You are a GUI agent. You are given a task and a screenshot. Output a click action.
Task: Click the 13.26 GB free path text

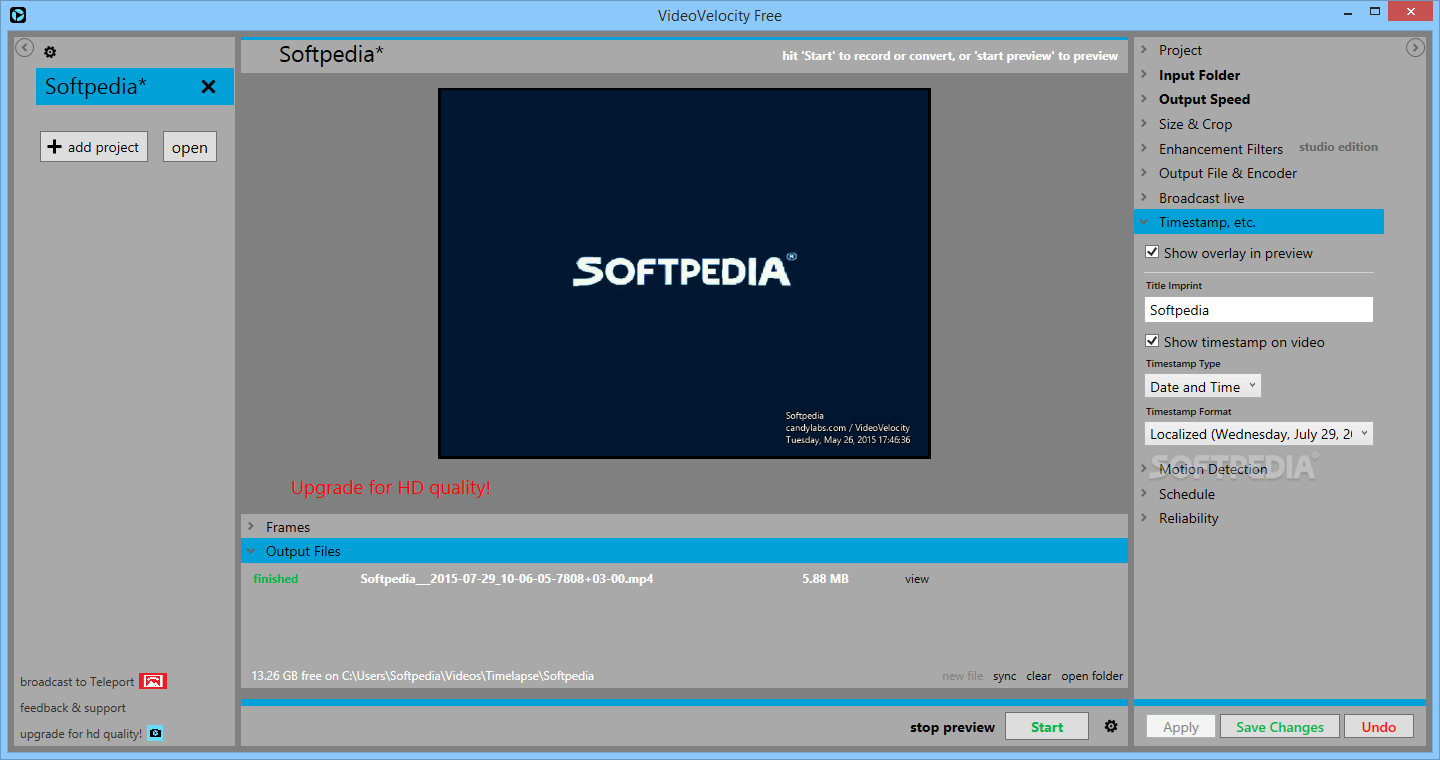click(x=423, y=676)
